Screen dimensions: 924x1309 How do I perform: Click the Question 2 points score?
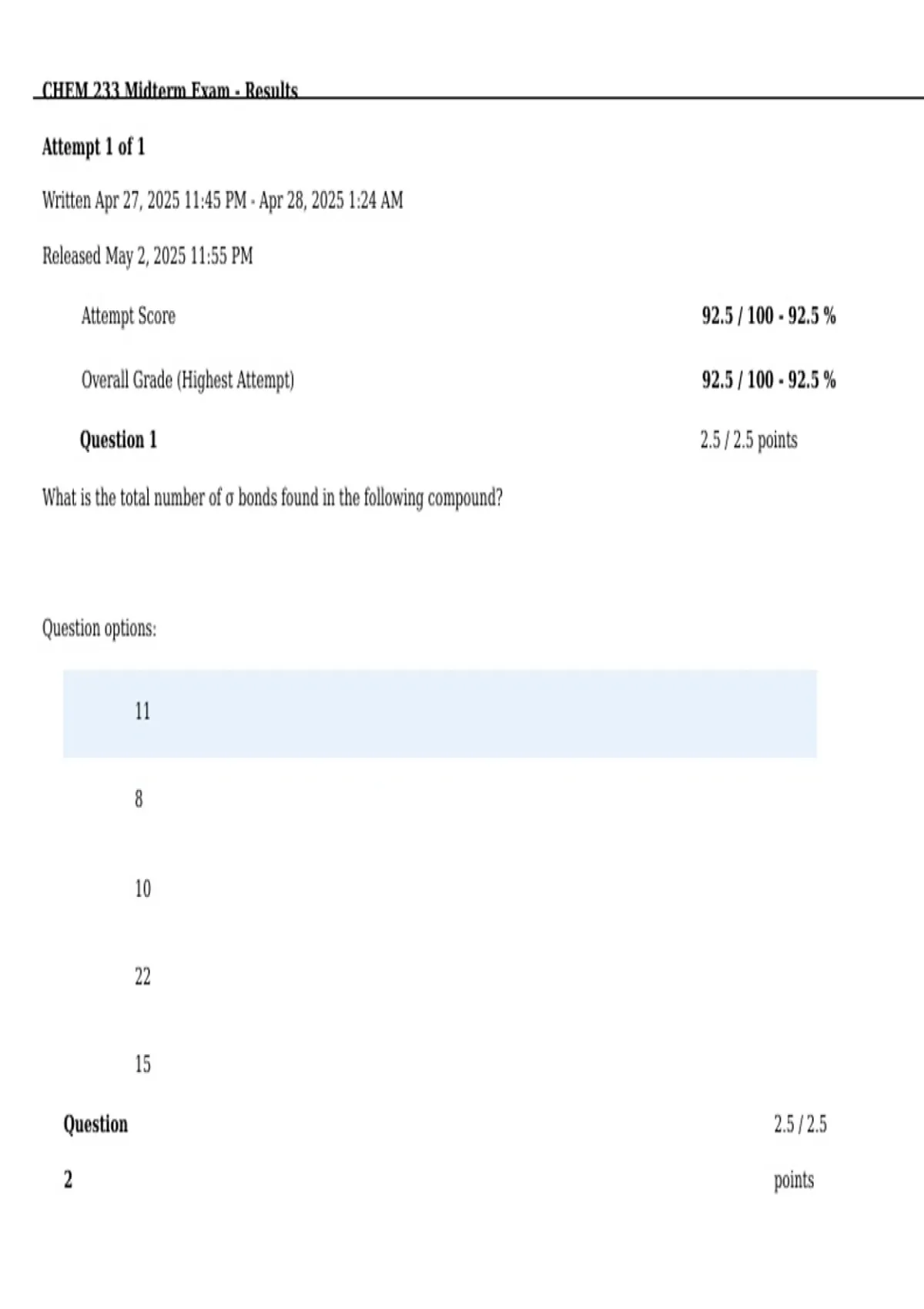pyautogui.click(x=800, y=1152)
